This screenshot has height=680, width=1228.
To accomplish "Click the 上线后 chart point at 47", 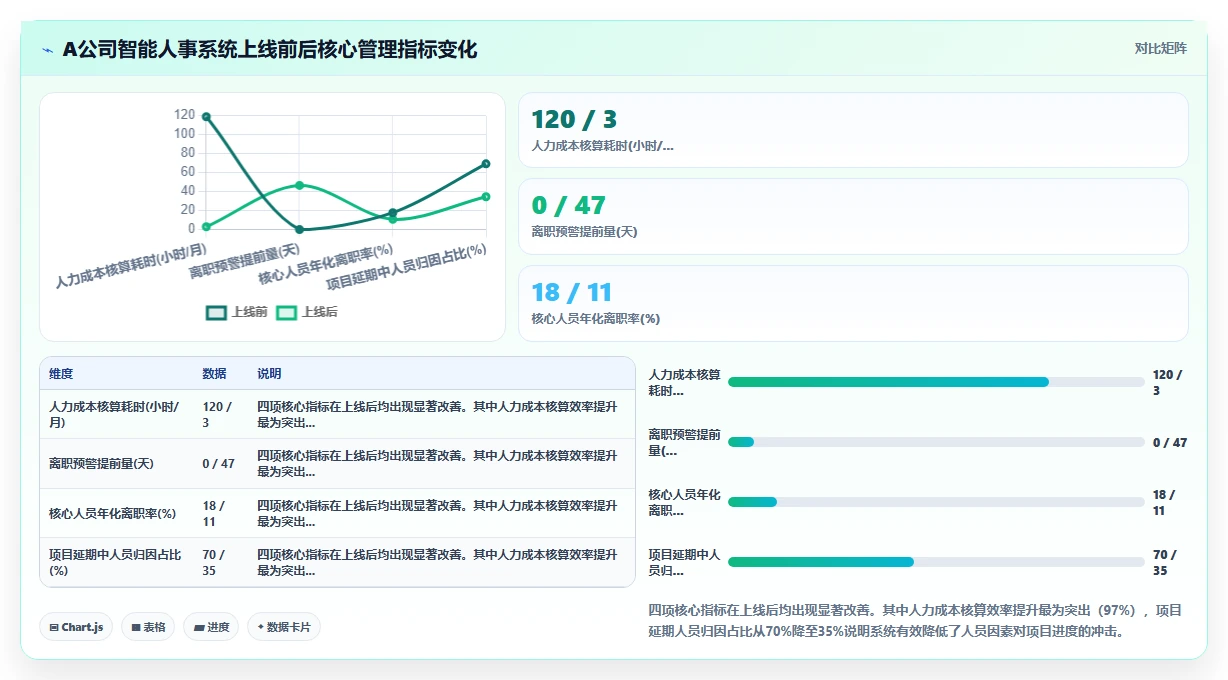I will [299, 185].
